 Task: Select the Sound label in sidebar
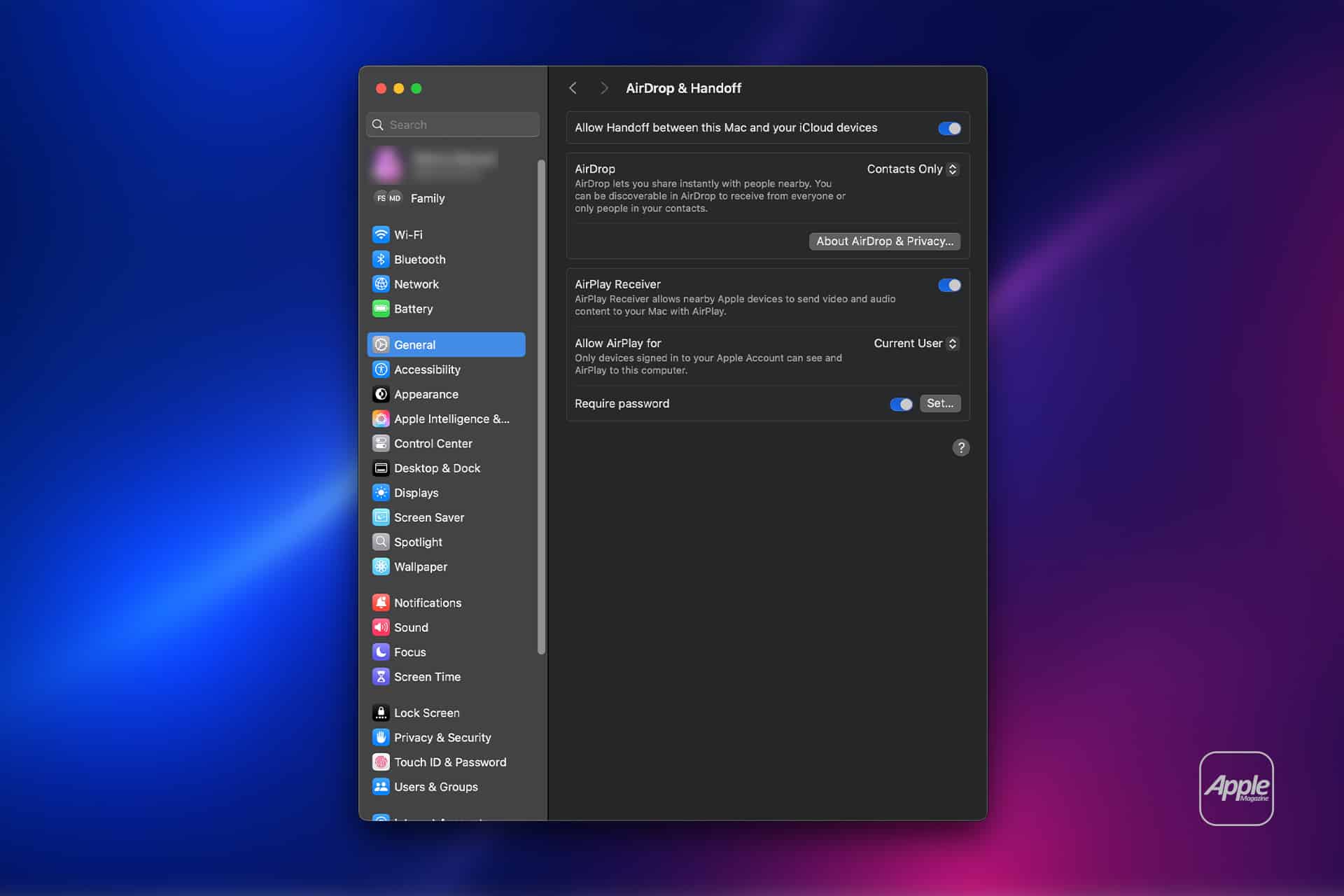[x=411, y=627]
